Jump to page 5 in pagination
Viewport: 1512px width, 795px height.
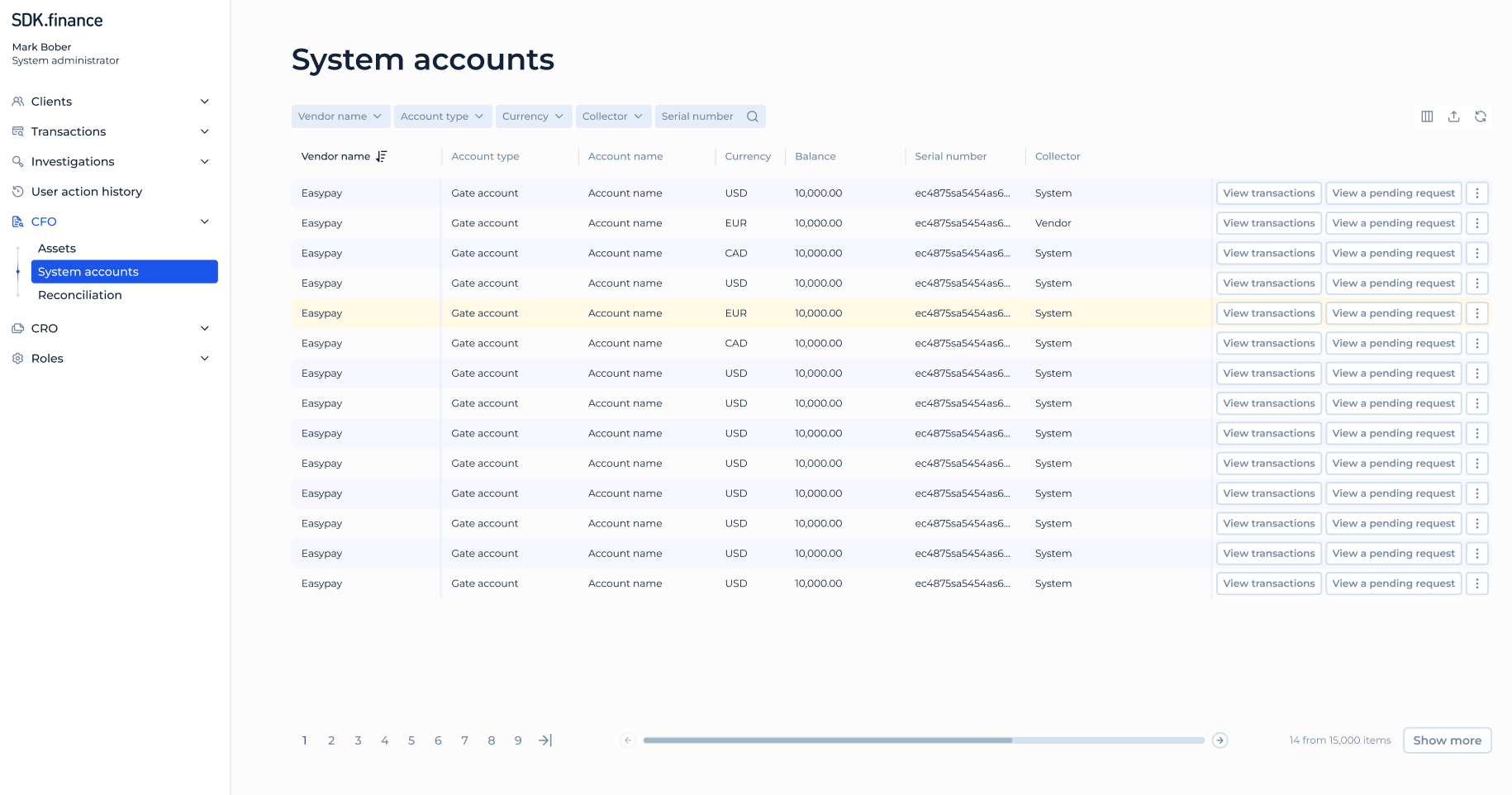pyautogui.click(x=411, y=740)
